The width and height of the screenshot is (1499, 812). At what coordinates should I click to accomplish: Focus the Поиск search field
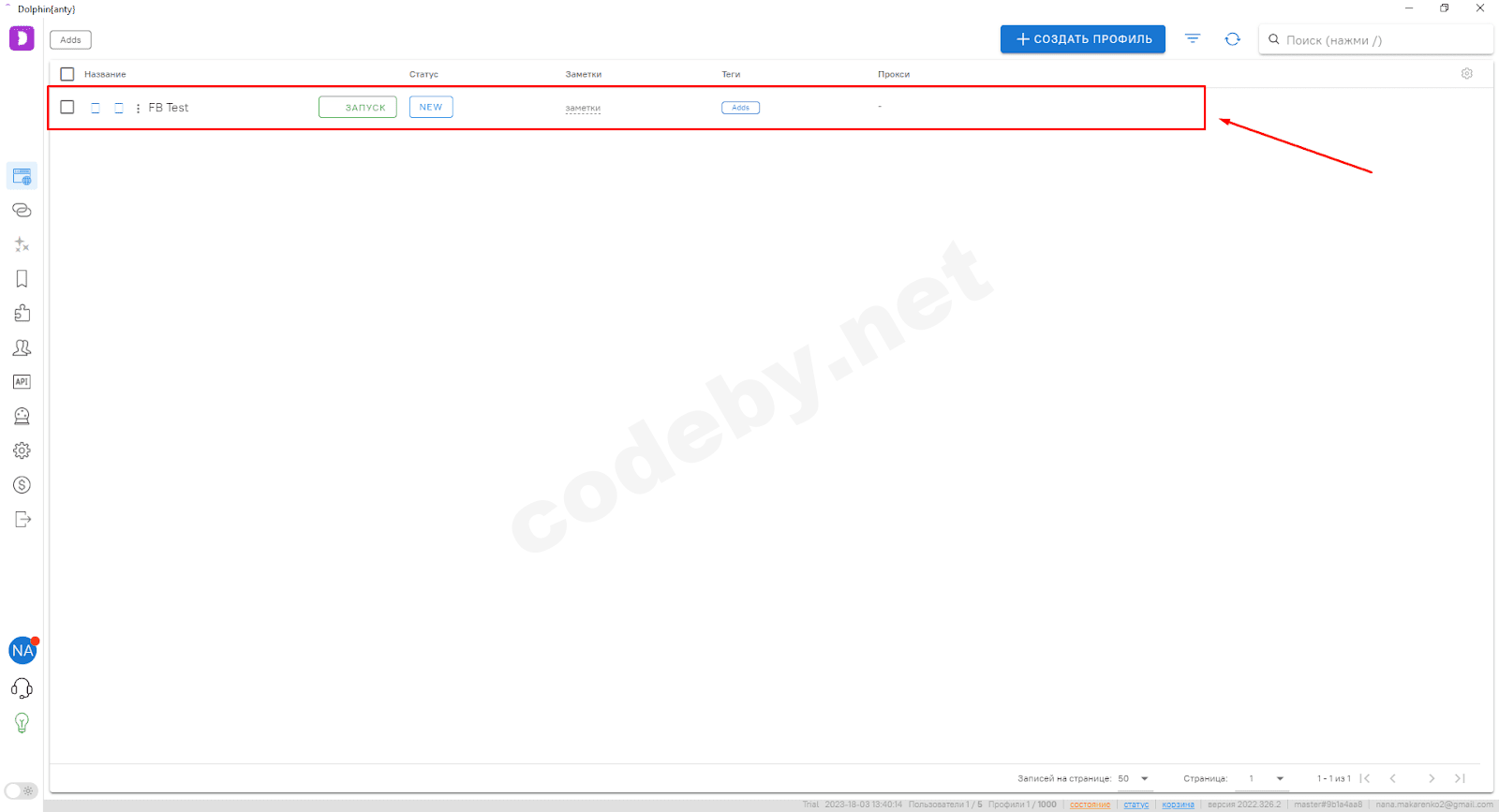click(1375, 39)
